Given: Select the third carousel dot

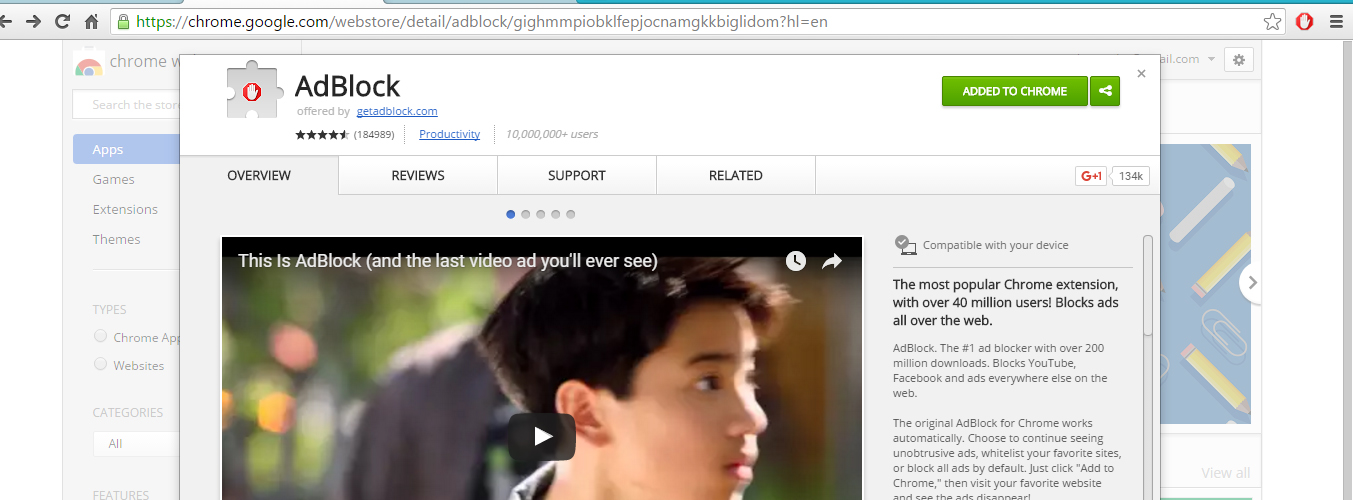Looking at the screenshot, I should [541, 214].
